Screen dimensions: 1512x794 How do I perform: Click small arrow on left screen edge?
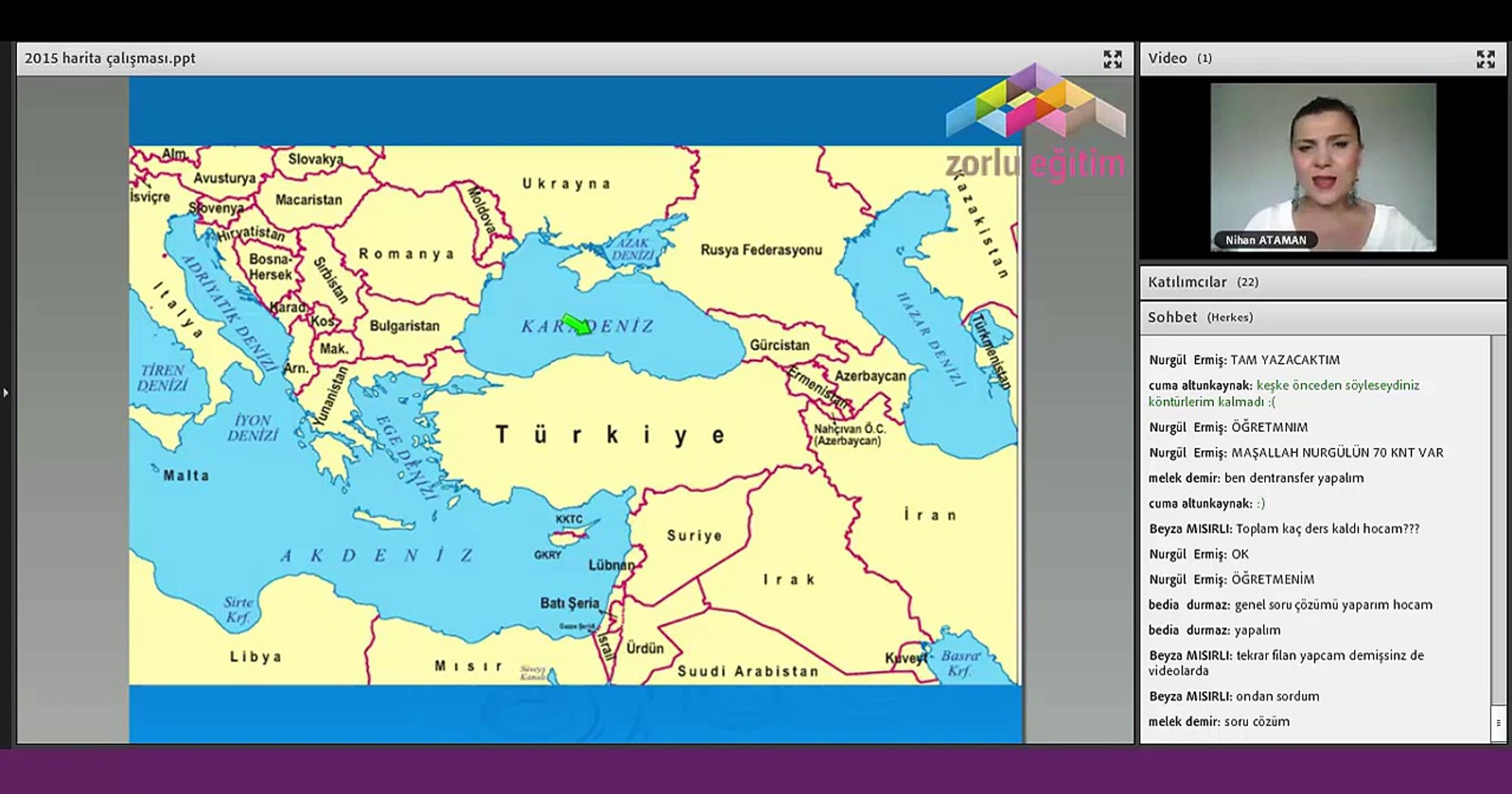click(x=6, y=393)
